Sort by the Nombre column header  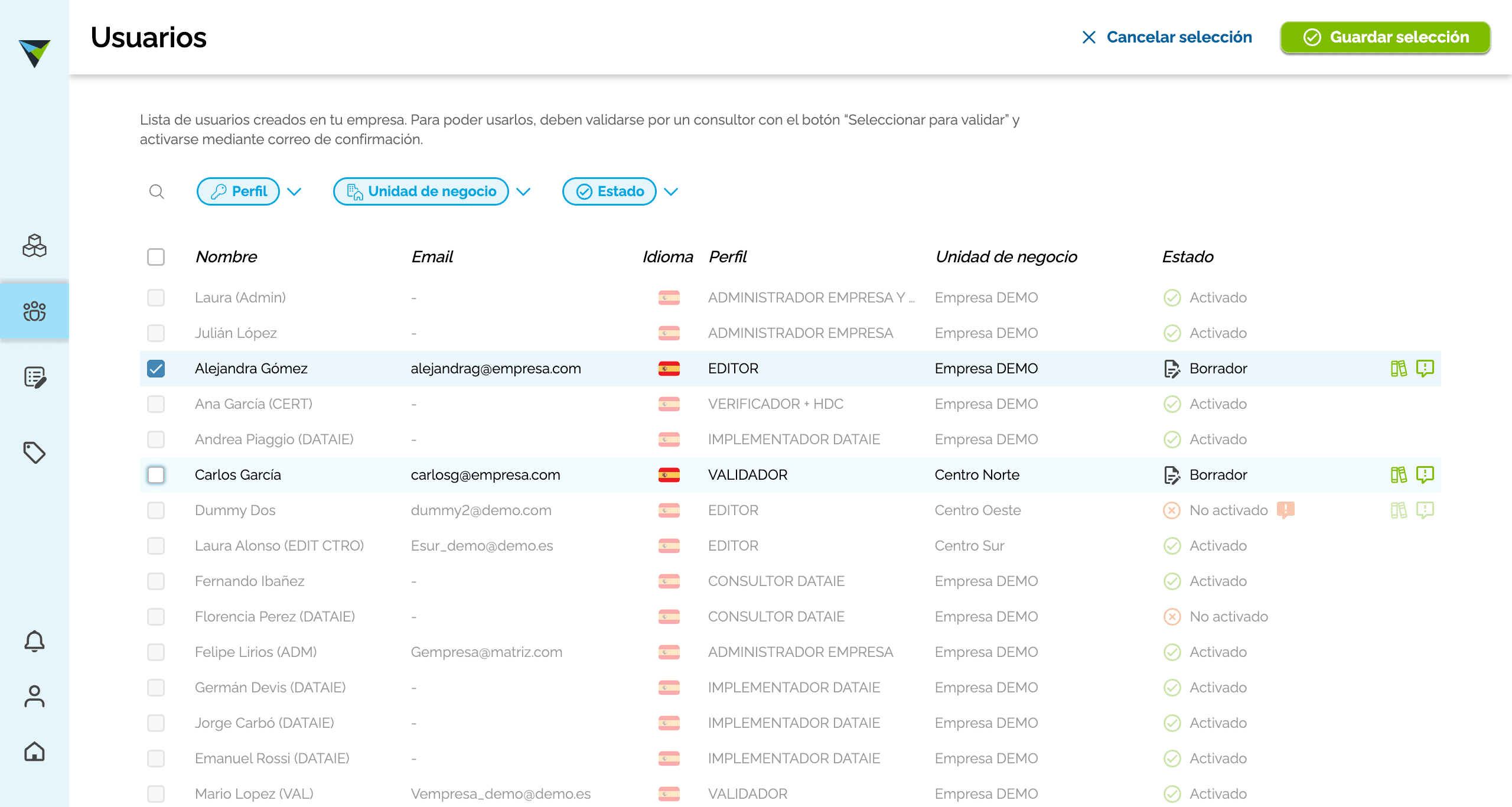point(226,257)
